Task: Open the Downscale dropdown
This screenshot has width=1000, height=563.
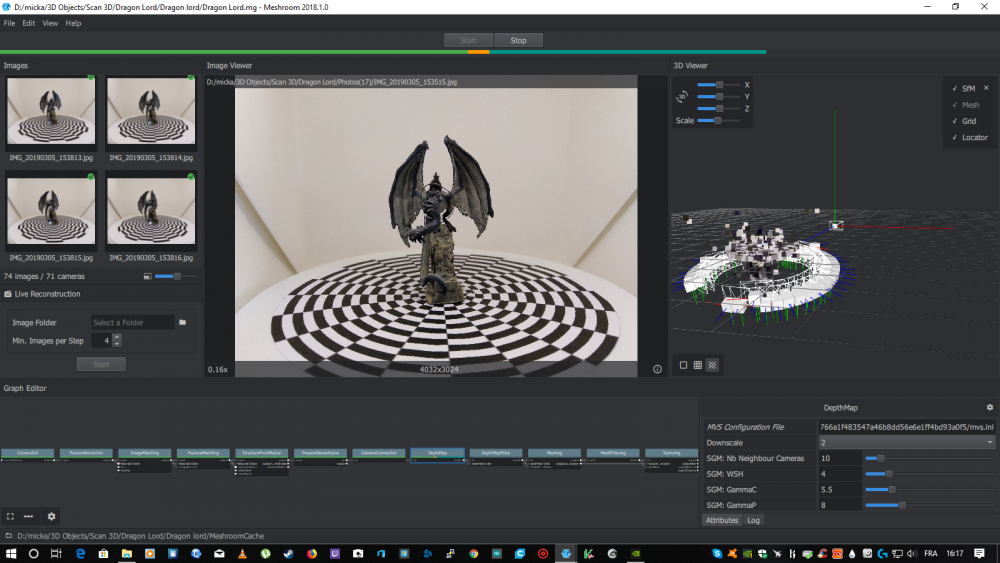Action: click(x=906, y=442)
